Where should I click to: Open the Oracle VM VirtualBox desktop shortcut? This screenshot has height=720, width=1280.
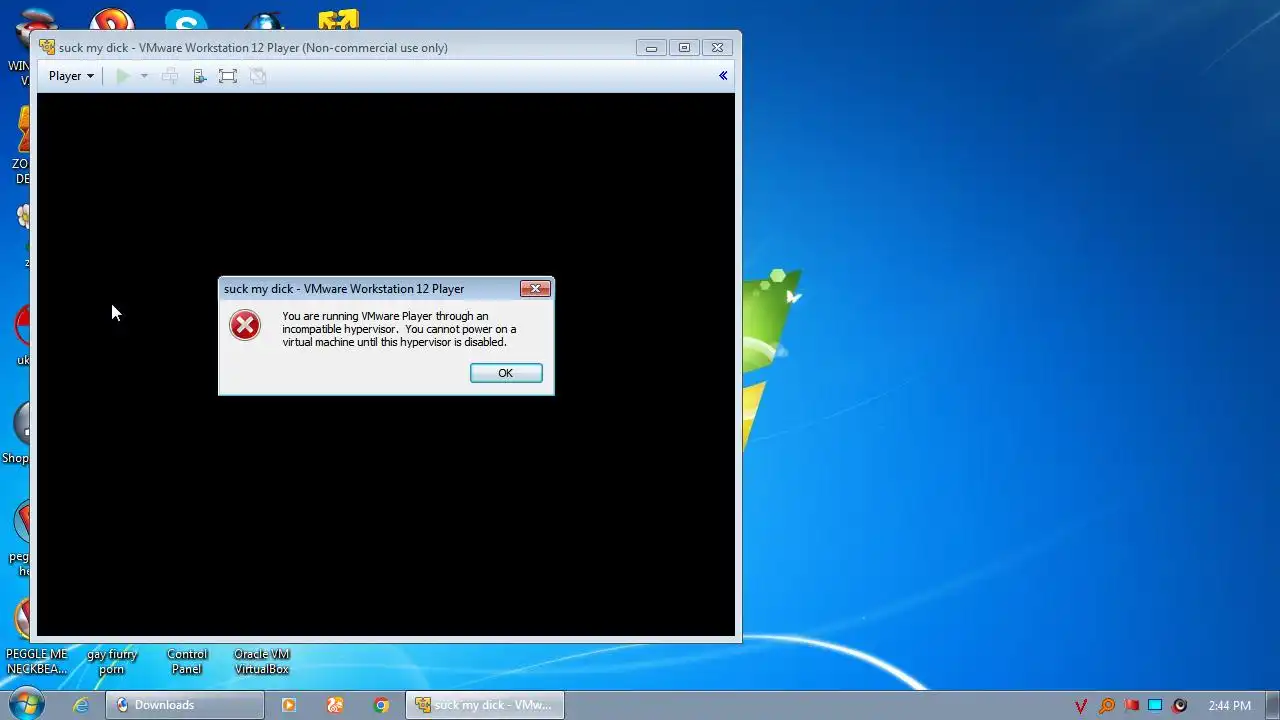pyautogui.click(x=262, y=661)
